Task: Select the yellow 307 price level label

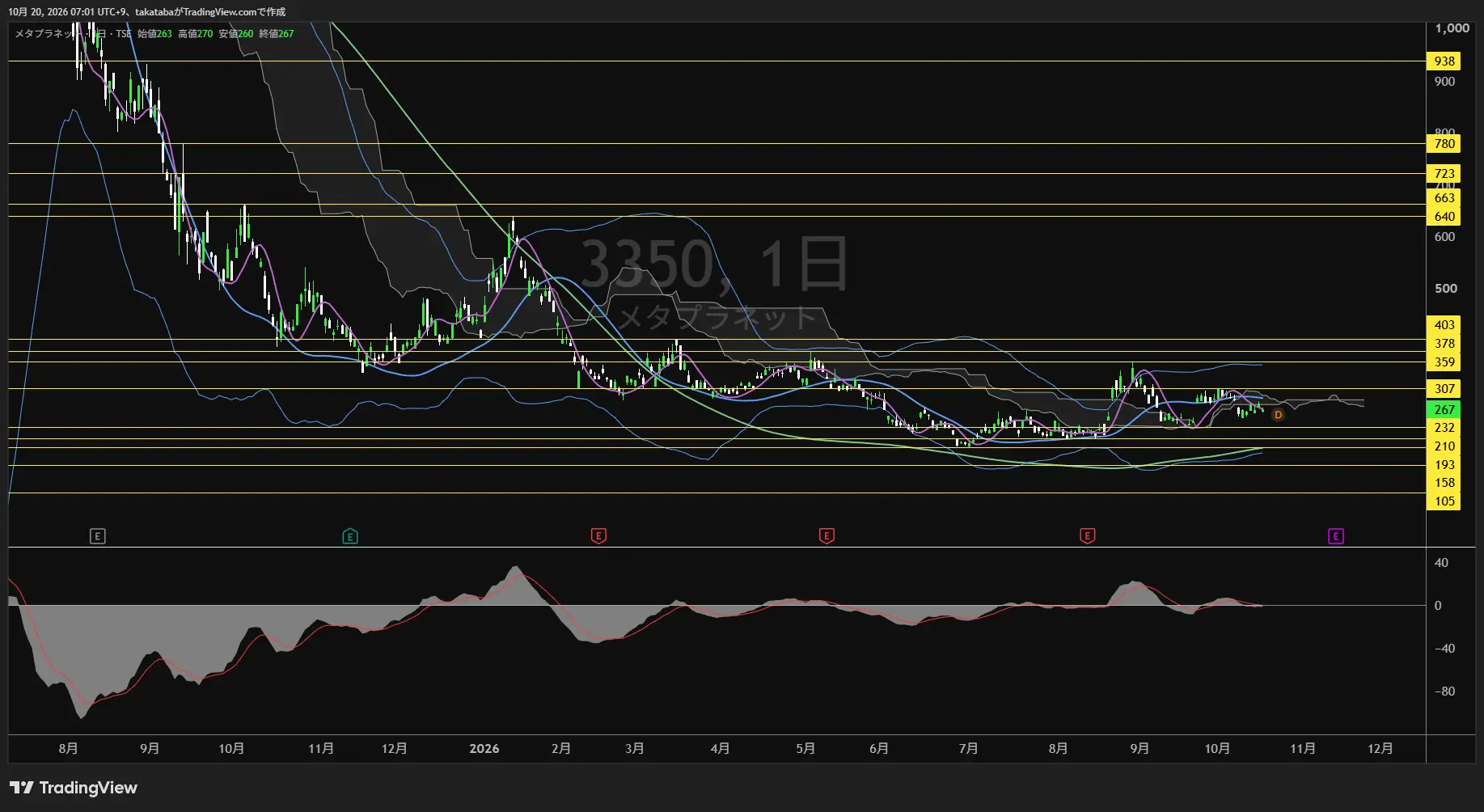Action: tap(1444, 389)
